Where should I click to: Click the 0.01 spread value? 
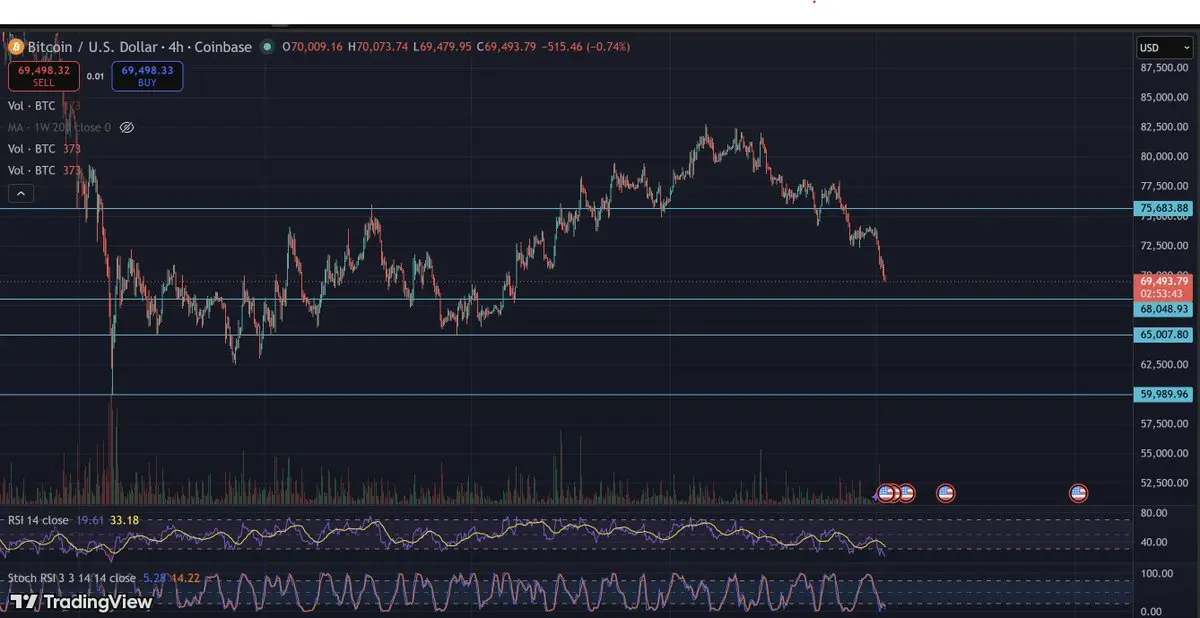pyautogui.click(x=95, y=76)
